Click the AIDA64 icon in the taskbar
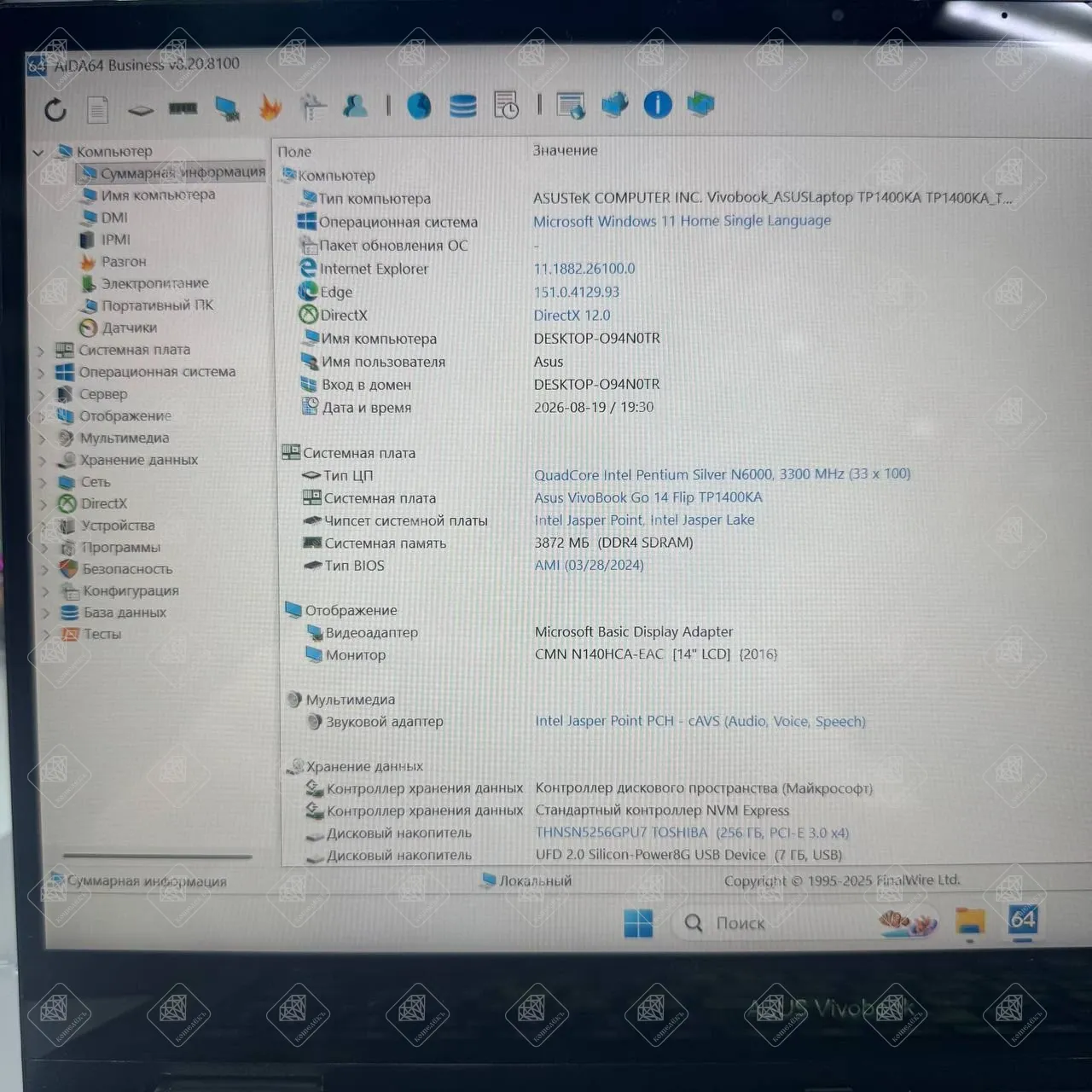The width and height of the screenshot is (1092, 1092). pyautogui.click(x=1023, y=920)
